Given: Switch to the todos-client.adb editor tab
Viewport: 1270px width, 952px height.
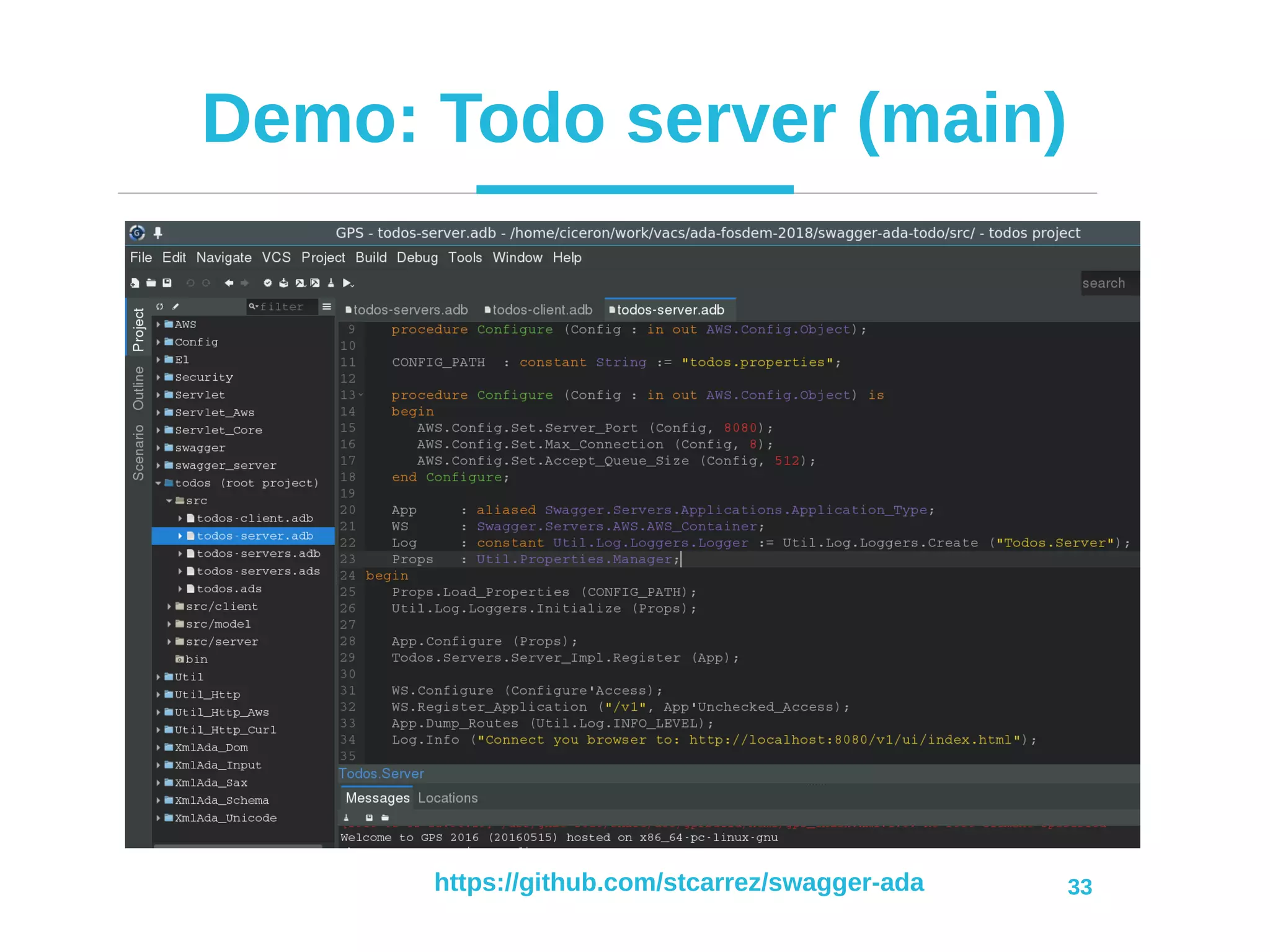Looking at the screenshot, I should [x=538, y=309].
